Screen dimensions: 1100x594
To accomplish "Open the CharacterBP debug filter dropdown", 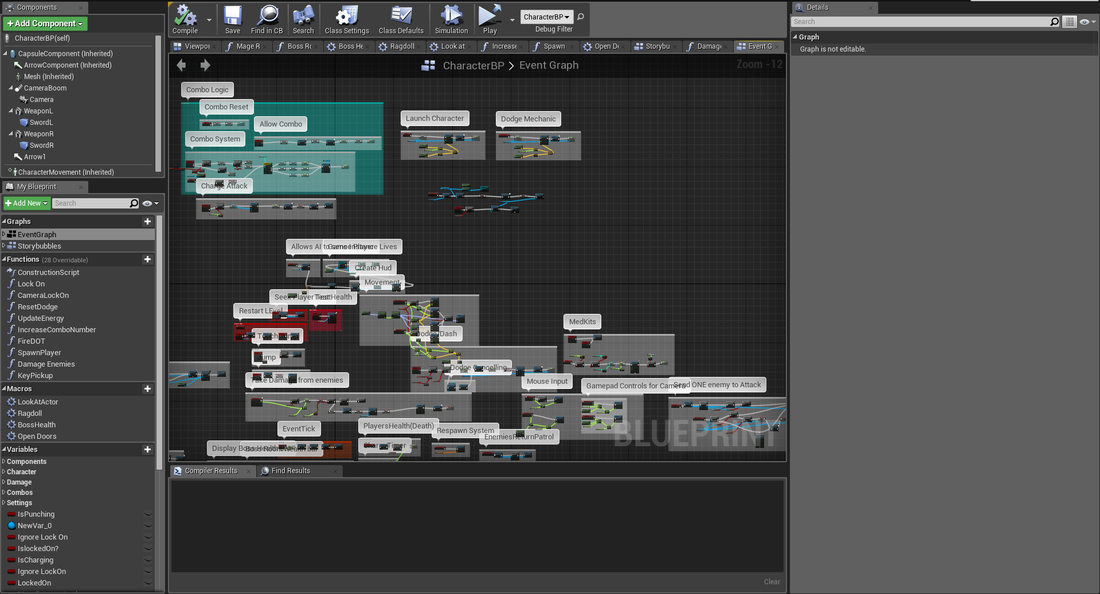I will coord(547,17).
